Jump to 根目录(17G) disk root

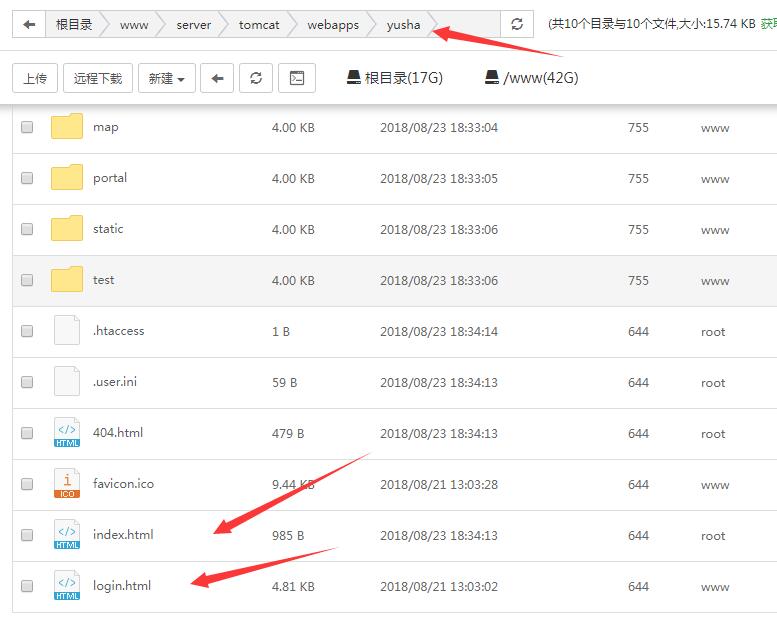395,78
